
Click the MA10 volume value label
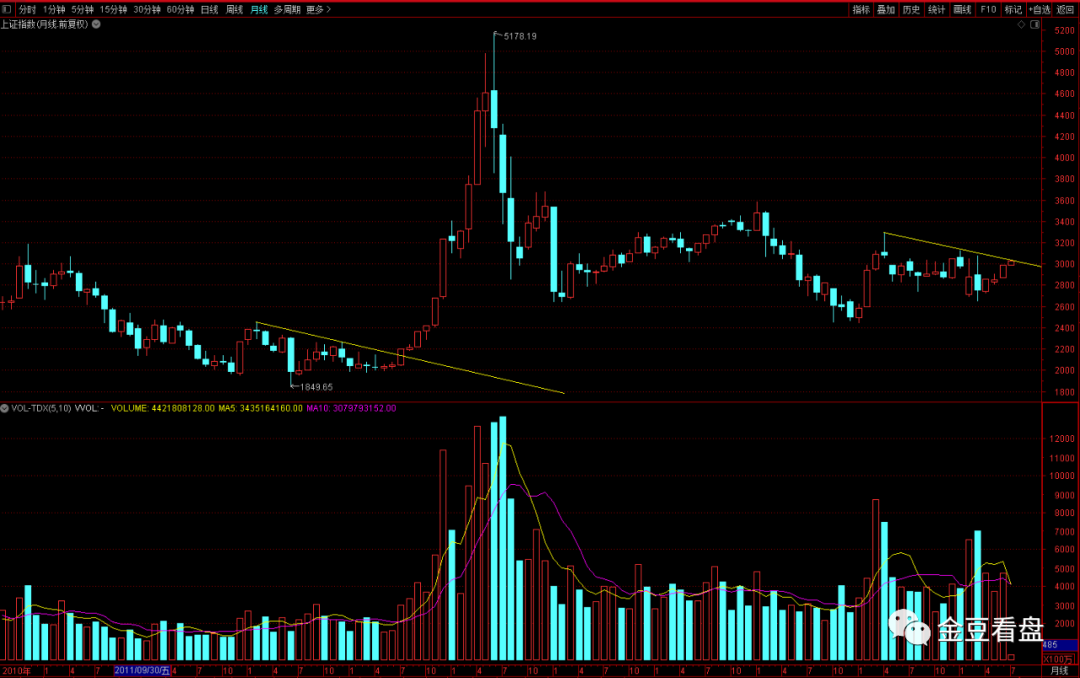point(351,409)
